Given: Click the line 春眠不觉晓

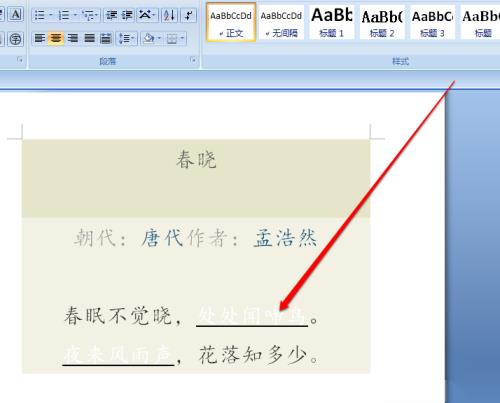Looking at the screenshot, I should pos(118,316).
